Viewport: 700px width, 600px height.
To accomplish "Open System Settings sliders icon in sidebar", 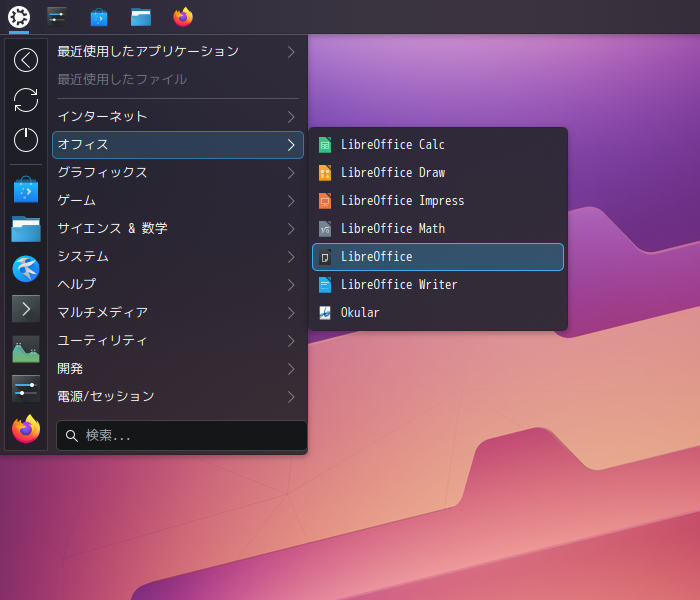I will pos(26,388).
